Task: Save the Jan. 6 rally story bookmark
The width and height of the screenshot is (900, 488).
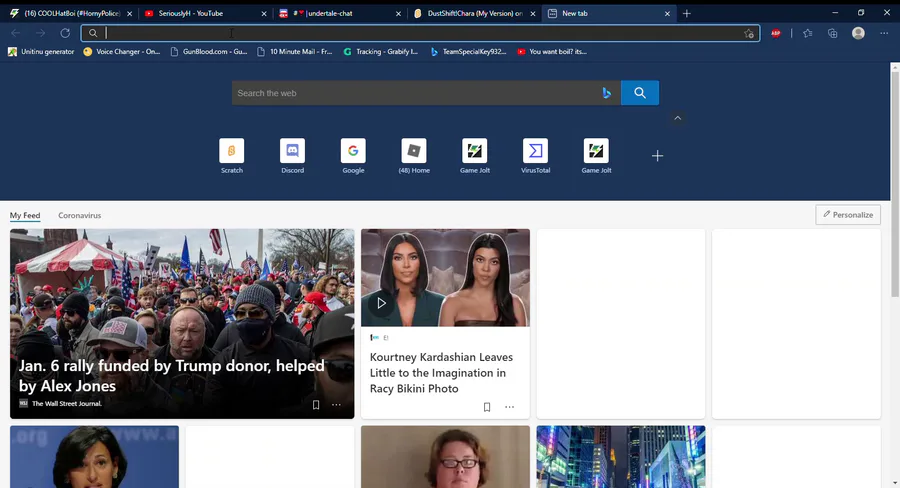Action: [316, 405]
